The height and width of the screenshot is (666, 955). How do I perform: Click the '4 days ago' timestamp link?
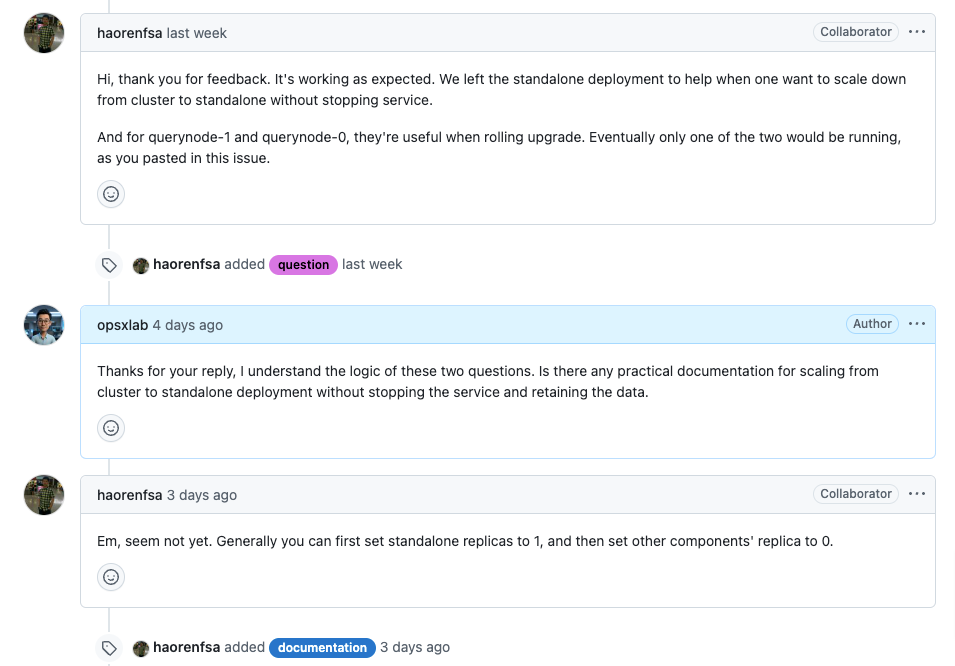click(x=187, y=325)
